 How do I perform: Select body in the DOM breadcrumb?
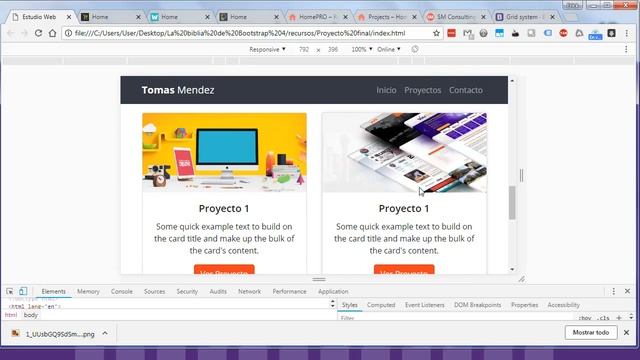[x=31, y=315]
